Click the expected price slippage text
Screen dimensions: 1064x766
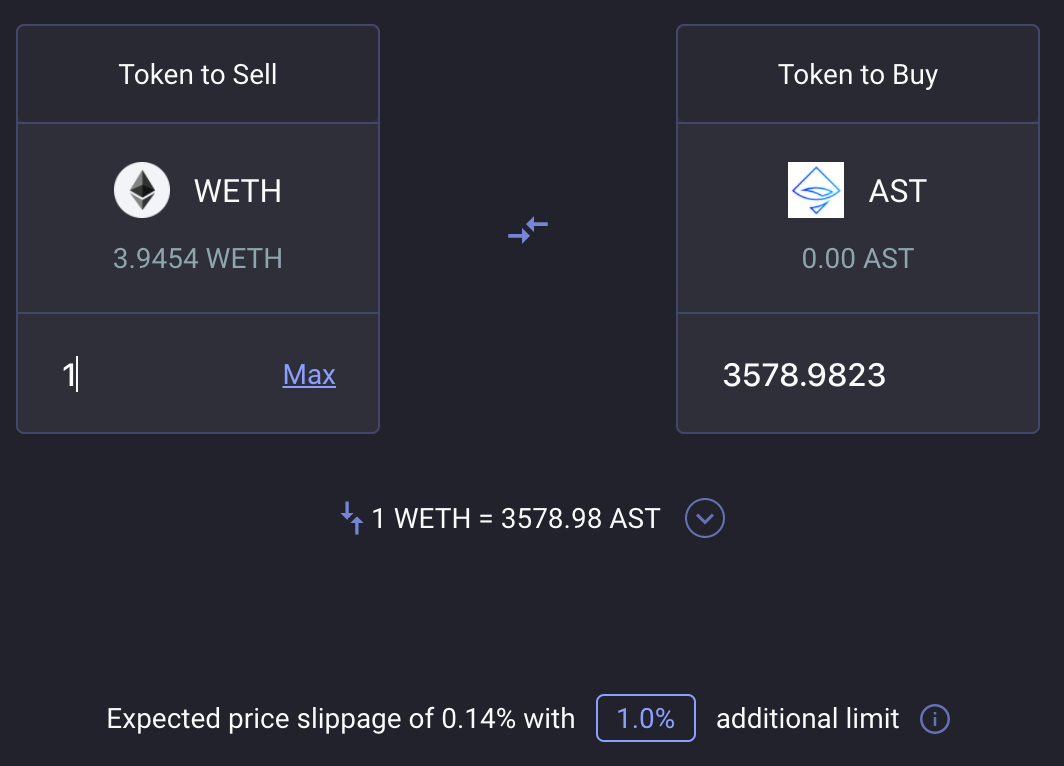click(x=341, y=719)
